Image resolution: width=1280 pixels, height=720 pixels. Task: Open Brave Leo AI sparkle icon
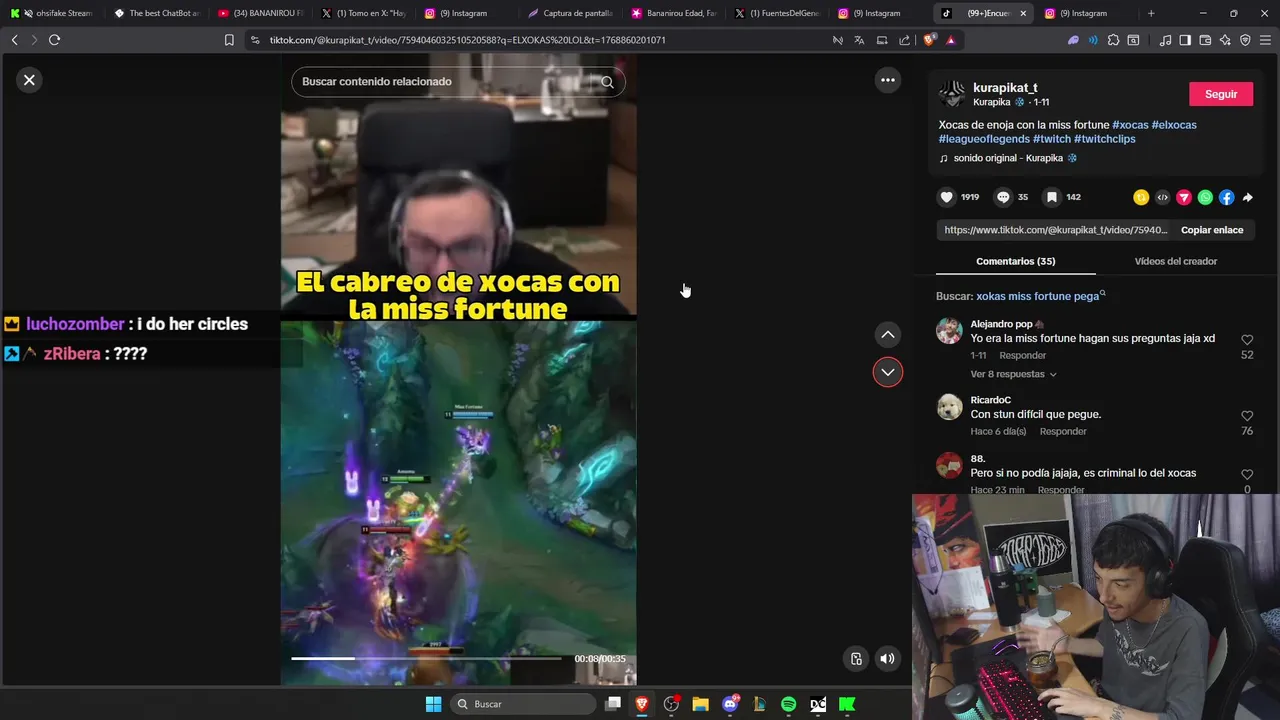pos(1225,40)
